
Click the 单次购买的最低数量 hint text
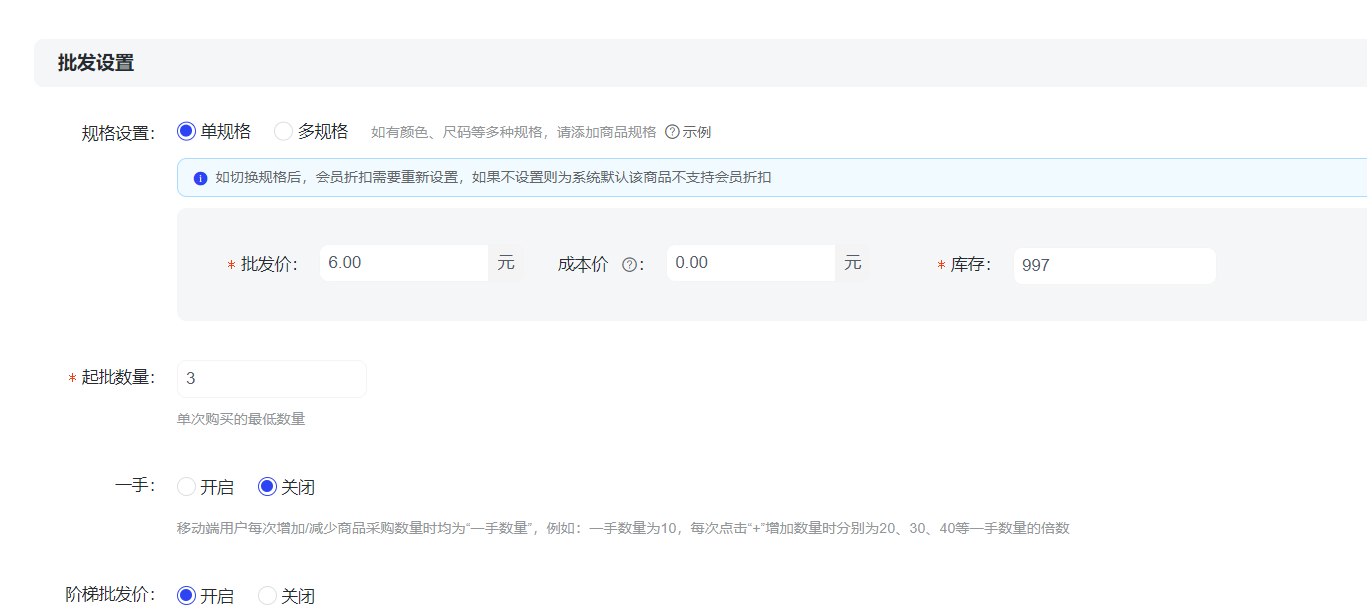[241, 419]
